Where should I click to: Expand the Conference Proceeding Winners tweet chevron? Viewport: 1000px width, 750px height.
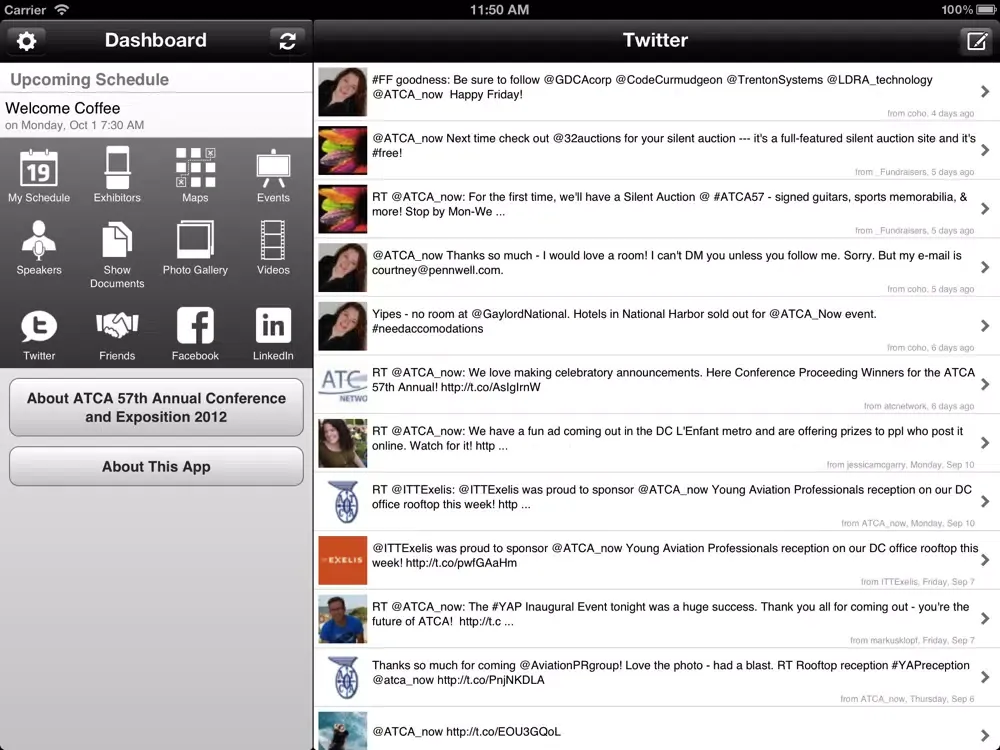click(x=985, y=385)
